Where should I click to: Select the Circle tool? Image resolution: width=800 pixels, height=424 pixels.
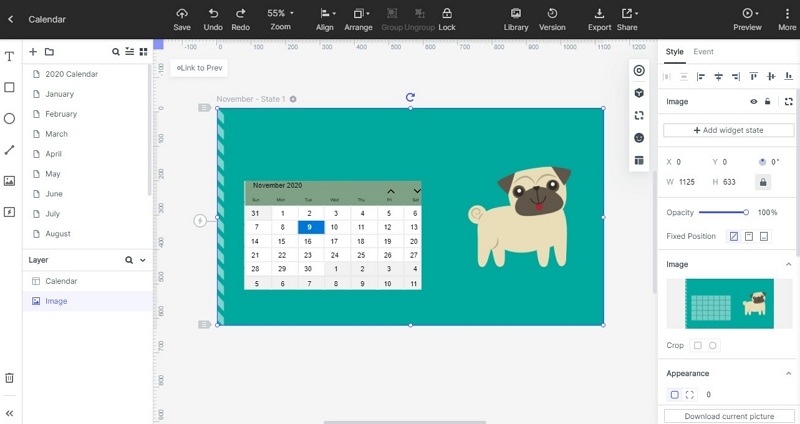point(9,118)
